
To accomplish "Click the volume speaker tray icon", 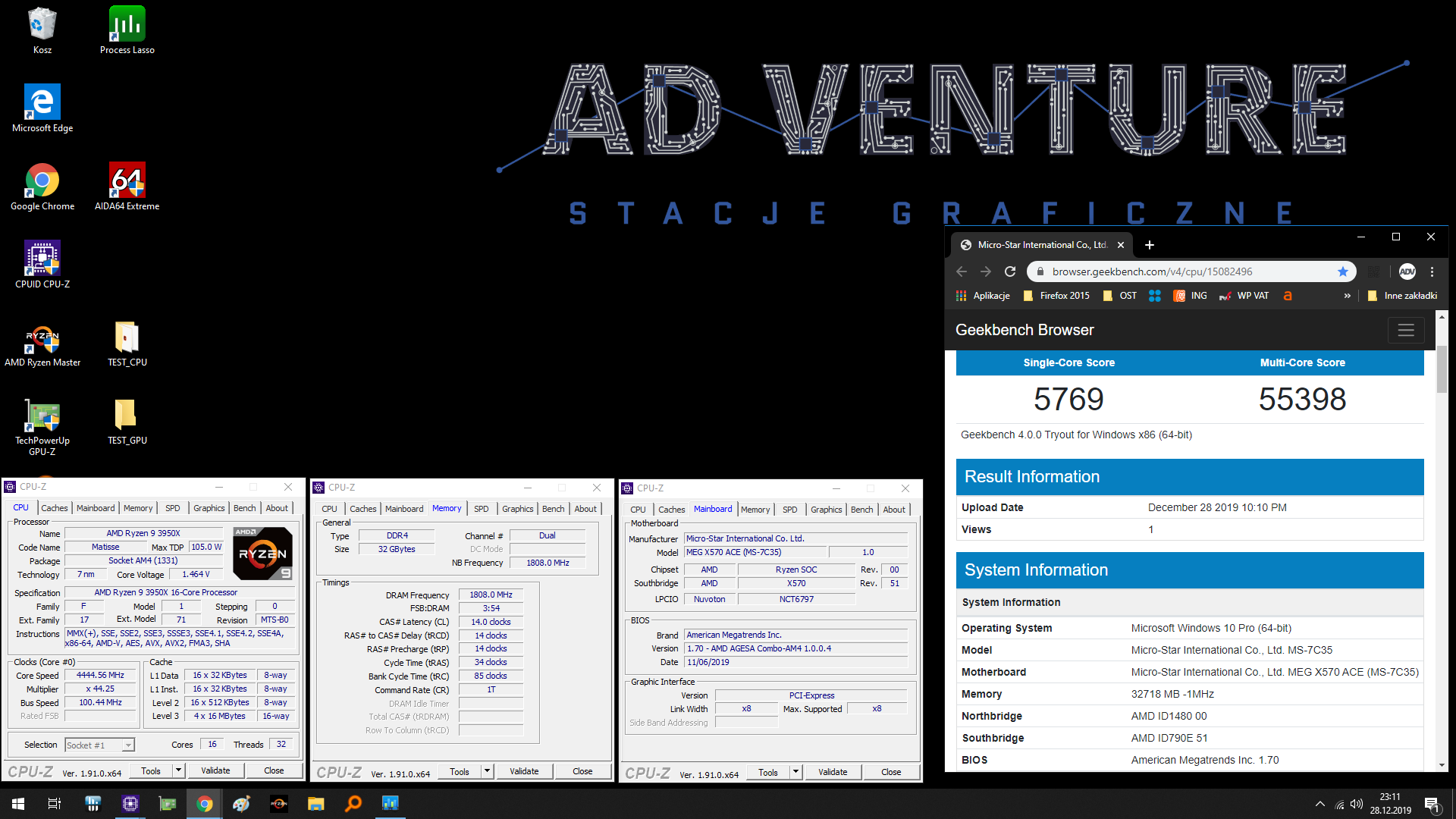I will tap(1357, 804).
